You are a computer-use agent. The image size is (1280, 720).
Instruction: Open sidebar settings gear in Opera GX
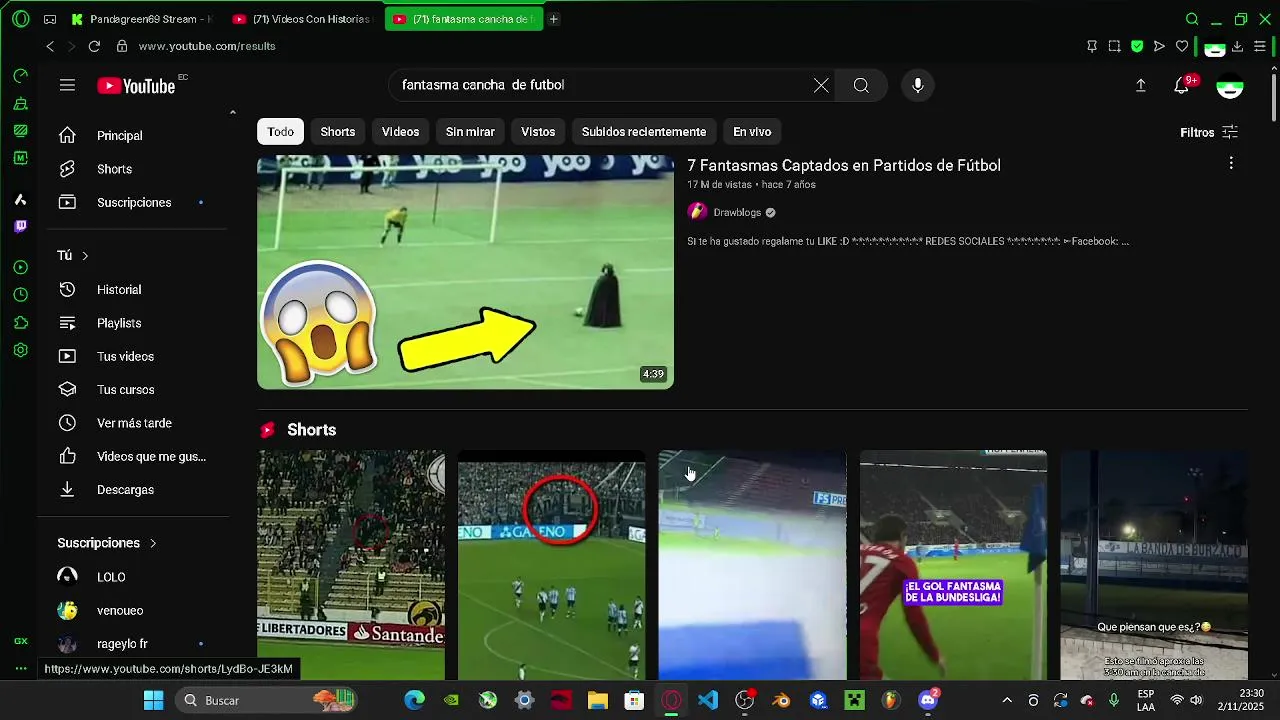coord(21,351)
